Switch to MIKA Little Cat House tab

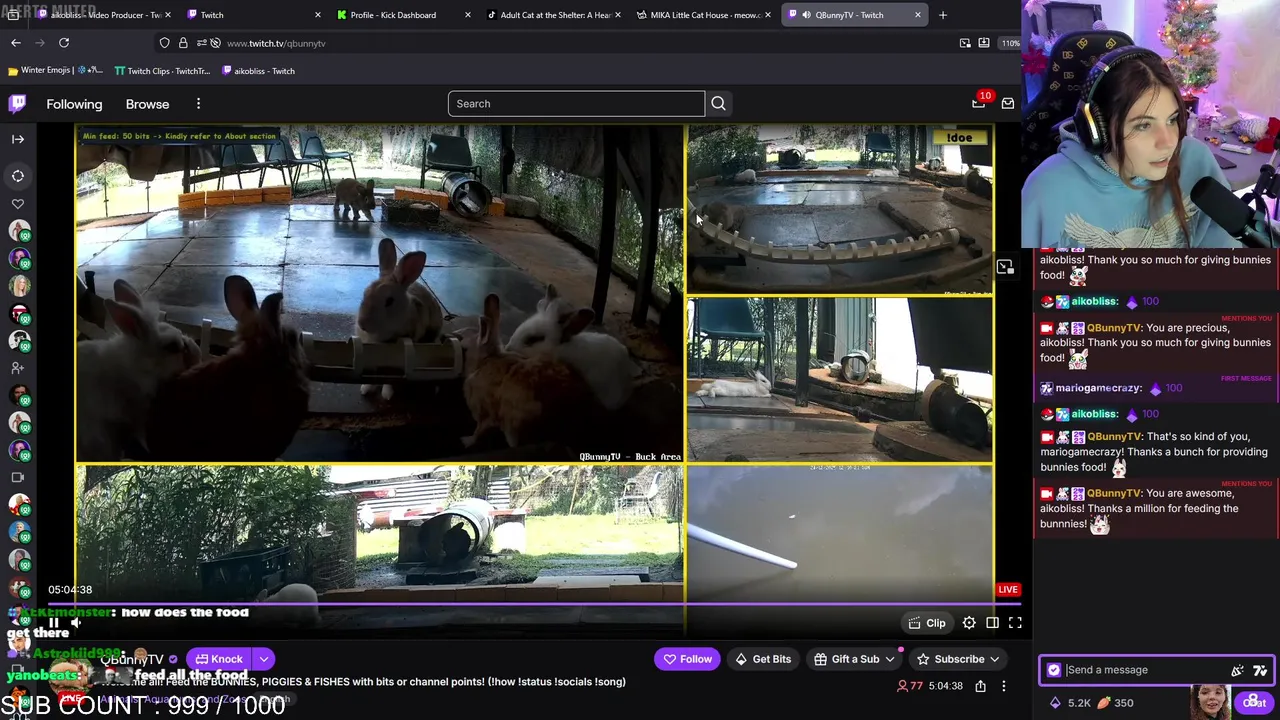[703, 15]
